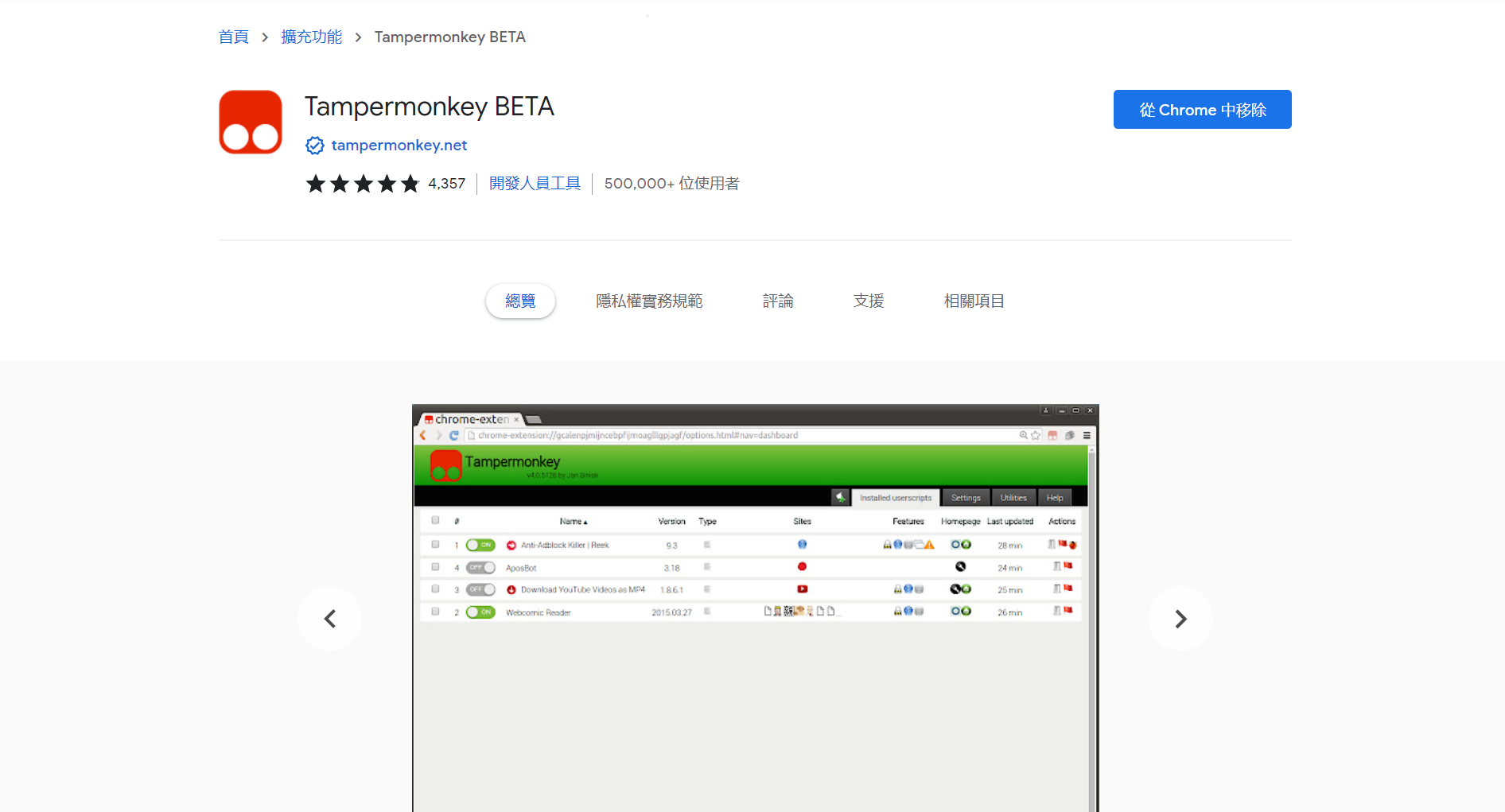1505x812 pixels.
Task: Click the red flag icon in AposBot row
Action: pyautogui.click(x=1068, y=566)
